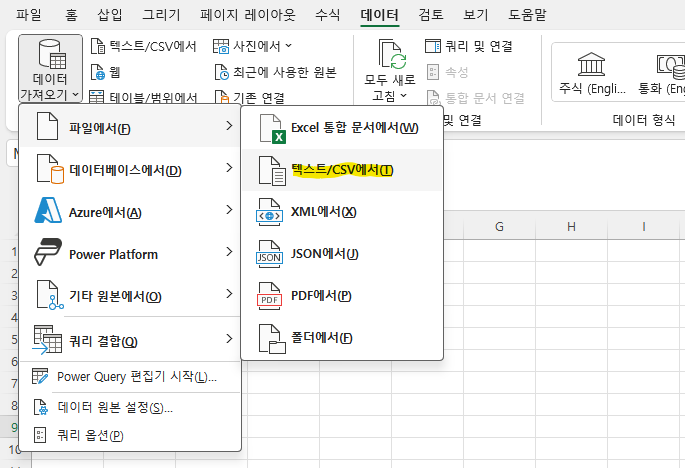Click the Excel workbook file icon
The width and height of the screenshot is (685, 468).
pos(273,129)
